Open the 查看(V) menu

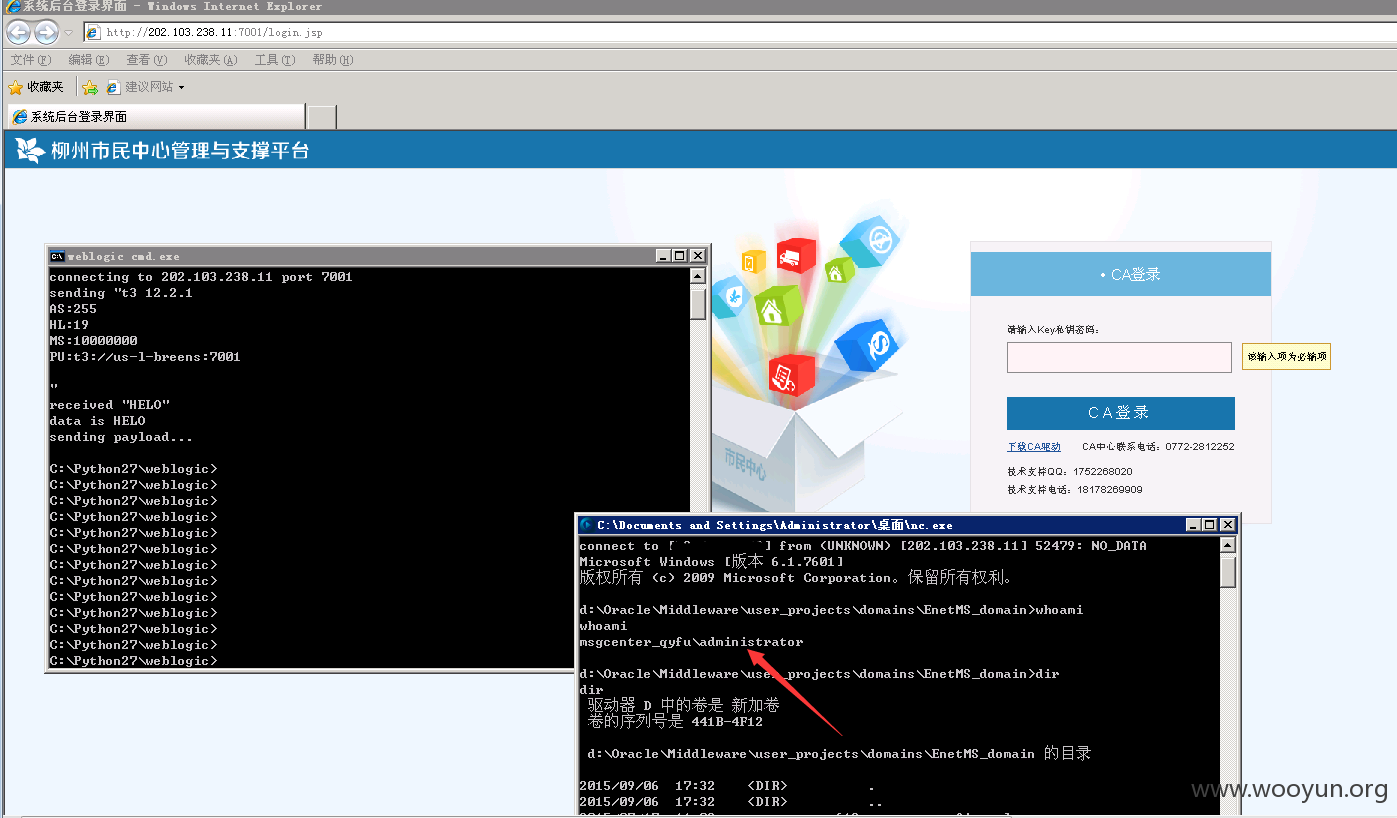146,60
